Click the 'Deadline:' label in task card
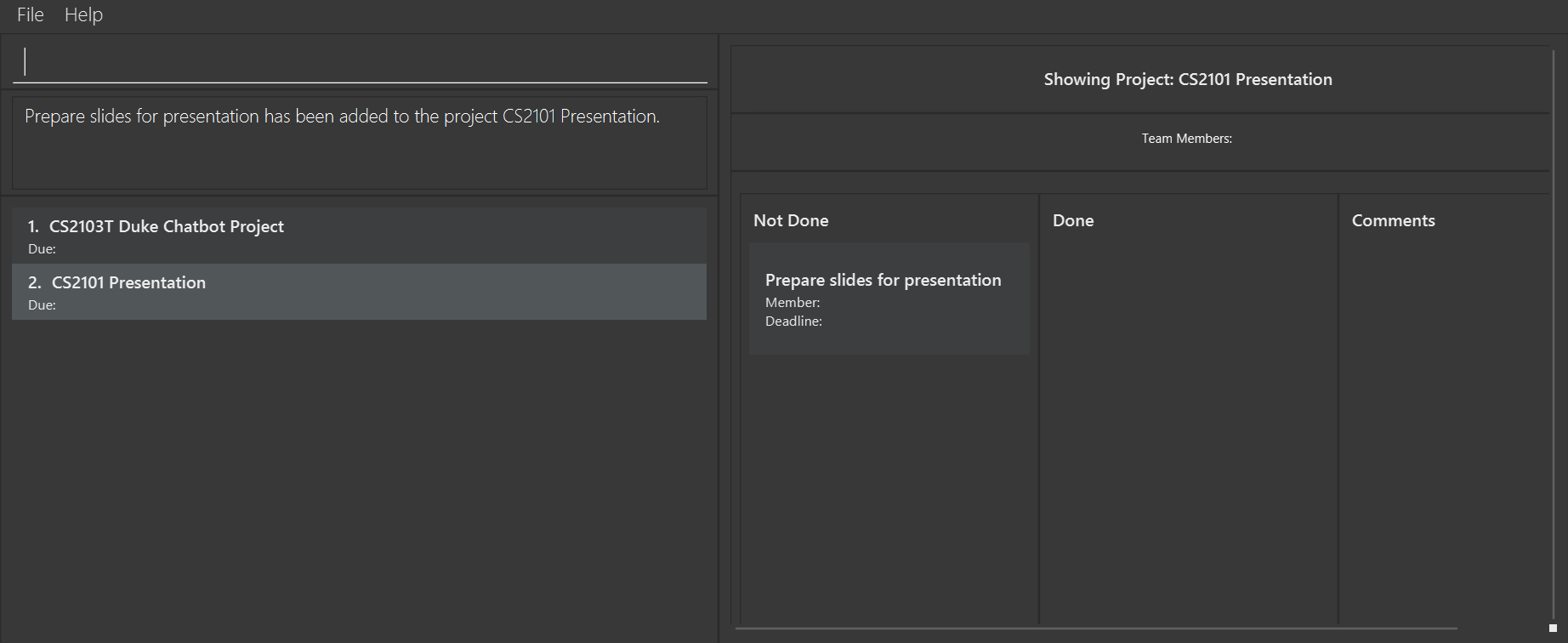This screenshot has width=1568, height=643. point(793,321)
